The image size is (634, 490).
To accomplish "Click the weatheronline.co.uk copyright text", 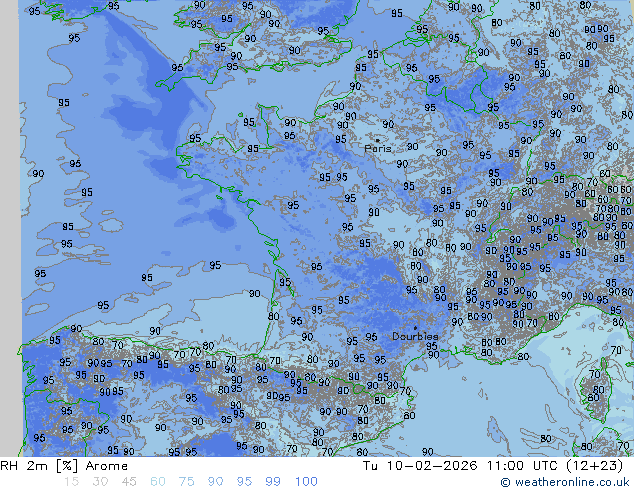I will click(565, 482).
